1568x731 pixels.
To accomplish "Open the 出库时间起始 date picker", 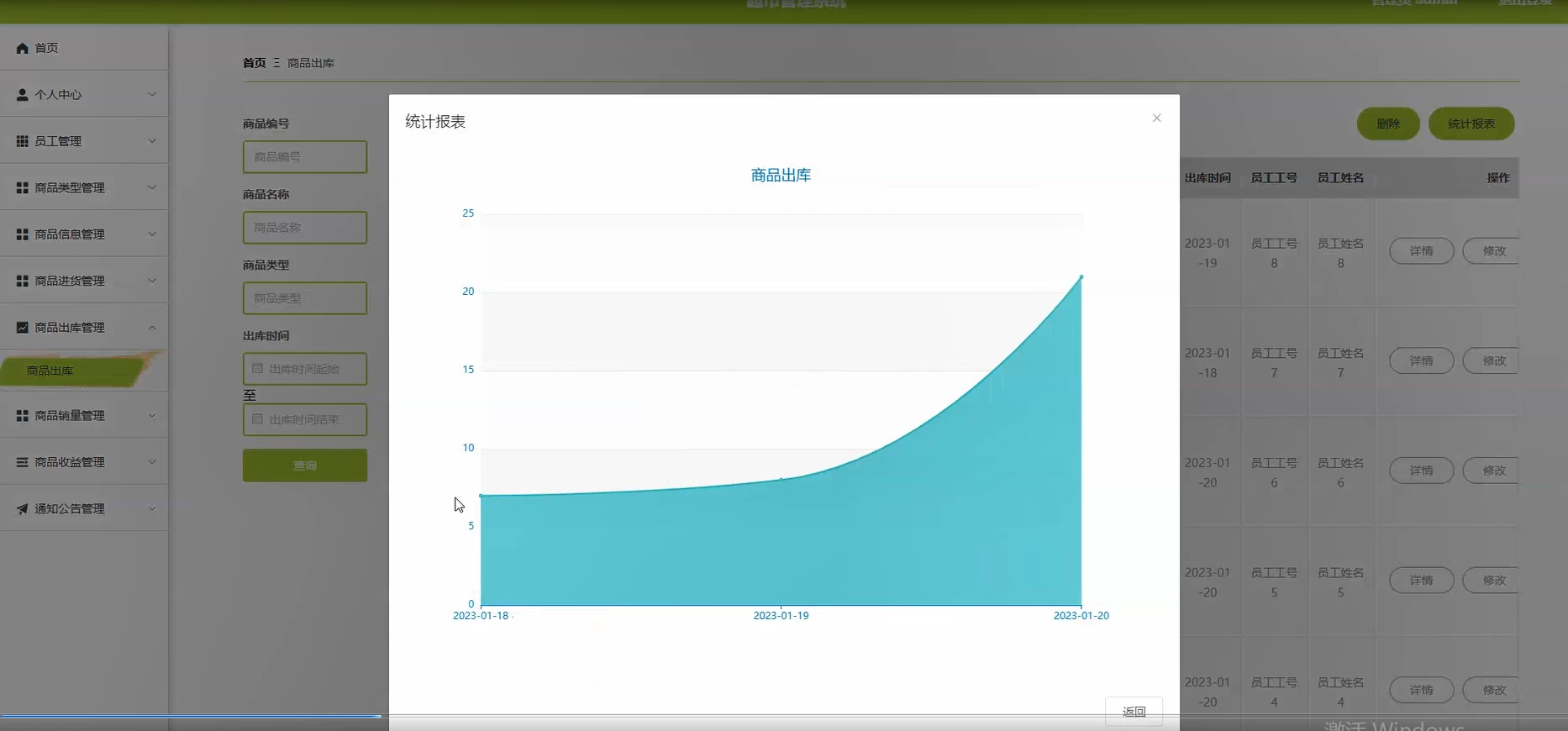I will (305, 369).
